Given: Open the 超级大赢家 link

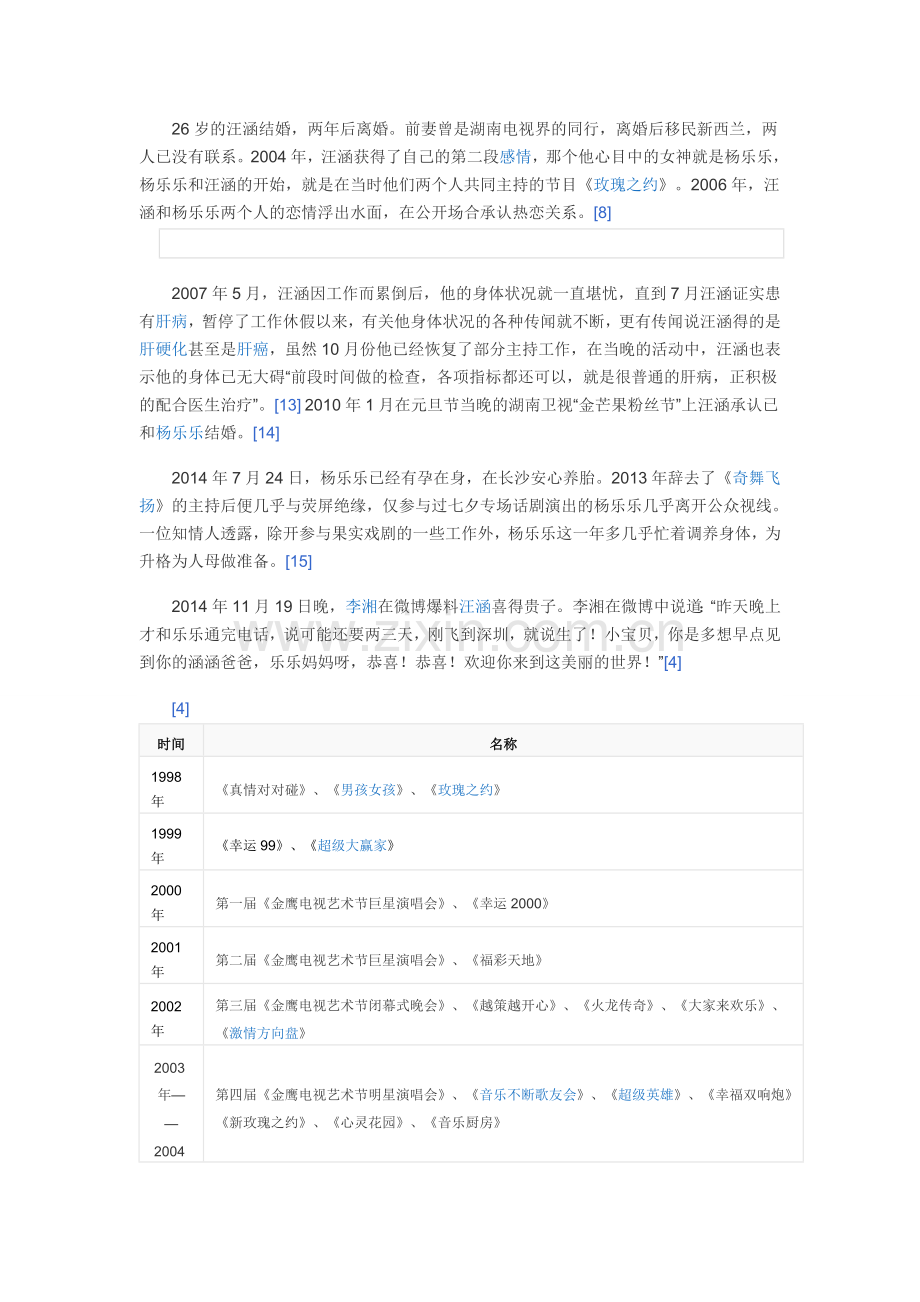Looking at the screenshot, I should tap(350, 846).
